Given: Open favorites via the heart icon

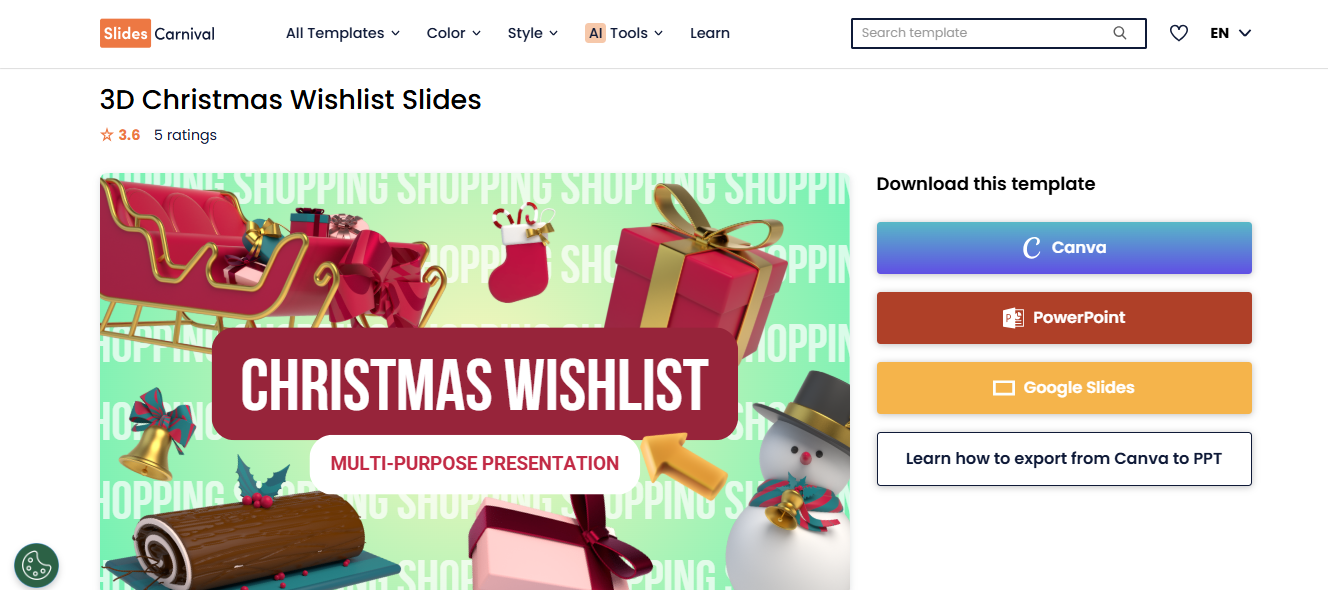Looking at the screenshot, I should tap(1179, 33).
